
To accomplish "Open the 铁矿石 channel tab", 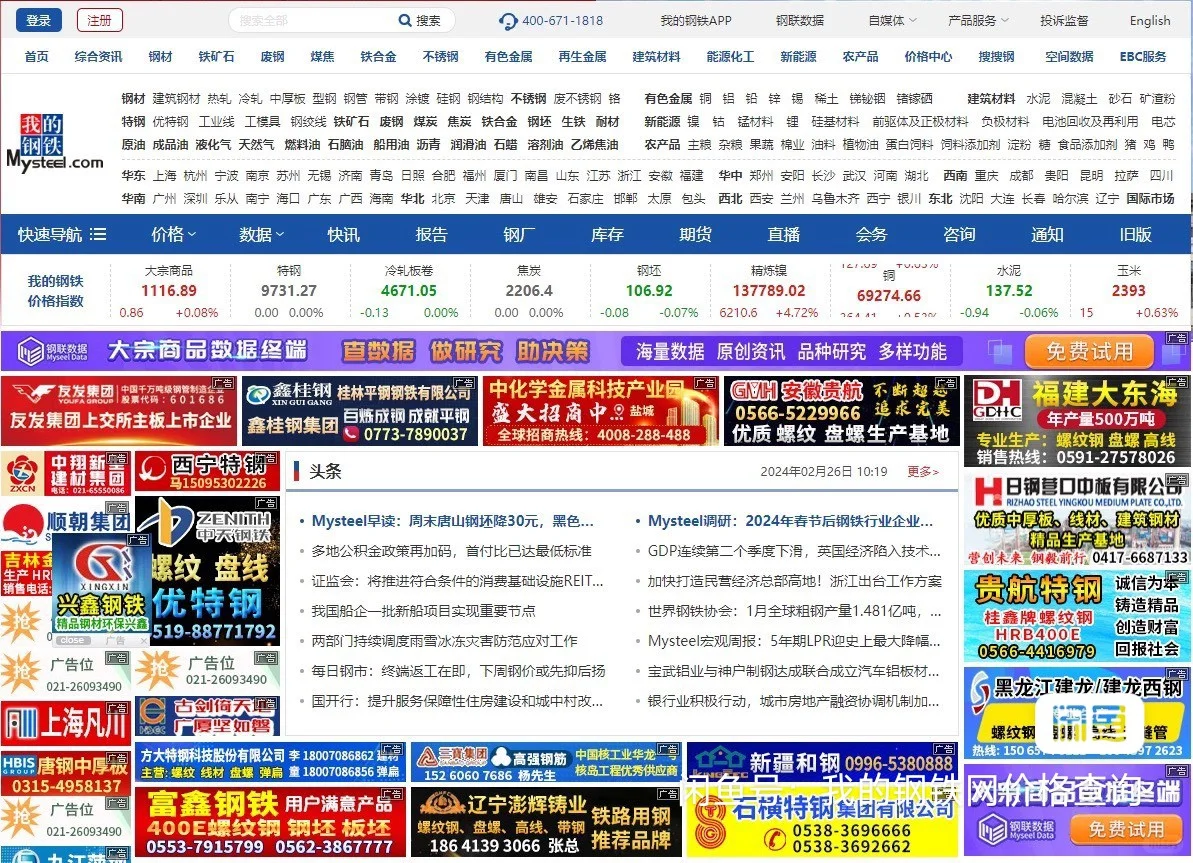I will (216, 57).
